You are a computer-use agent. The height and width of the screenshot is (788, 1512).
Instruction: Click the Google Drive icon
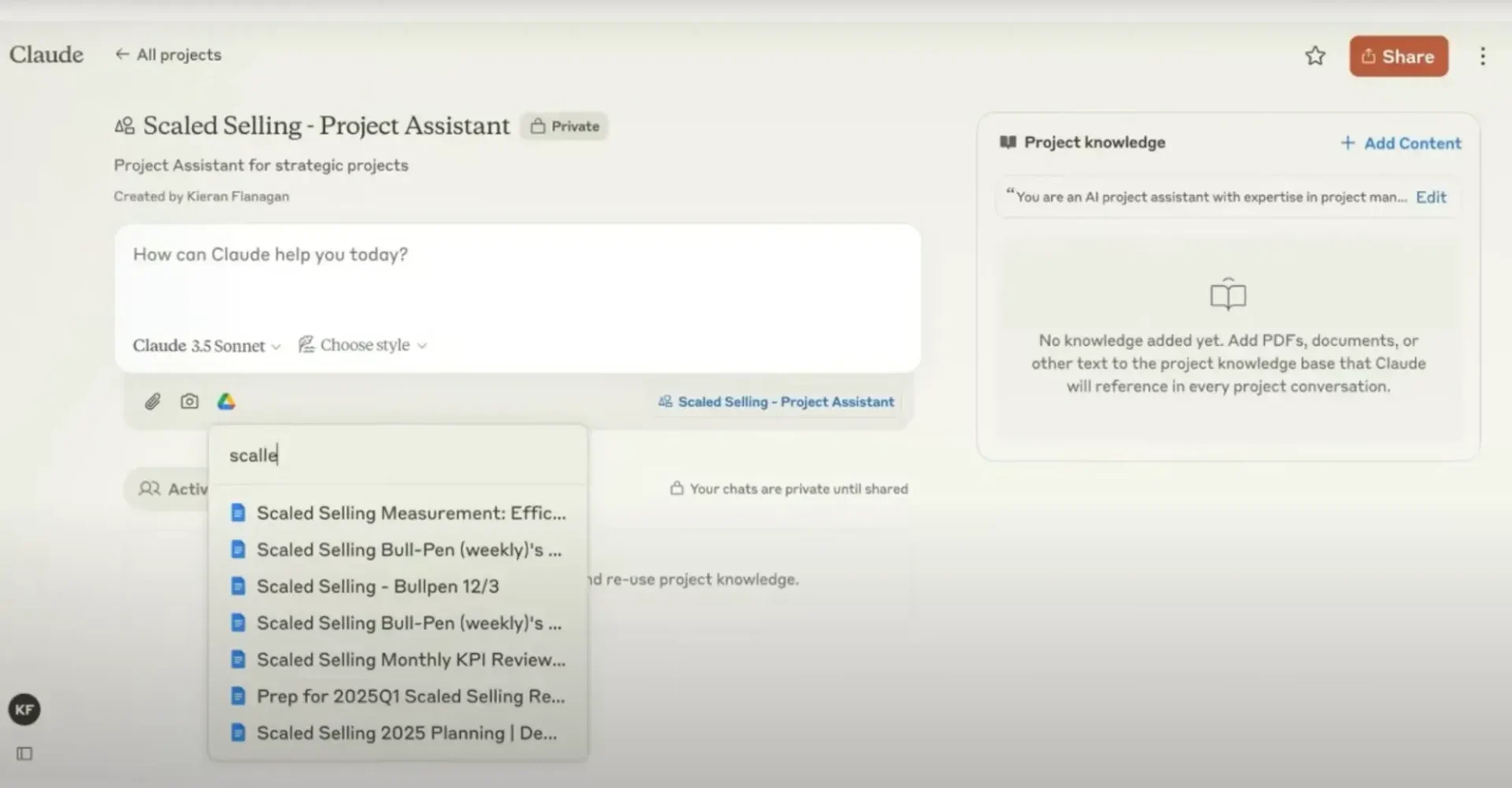tap(227, 402)
